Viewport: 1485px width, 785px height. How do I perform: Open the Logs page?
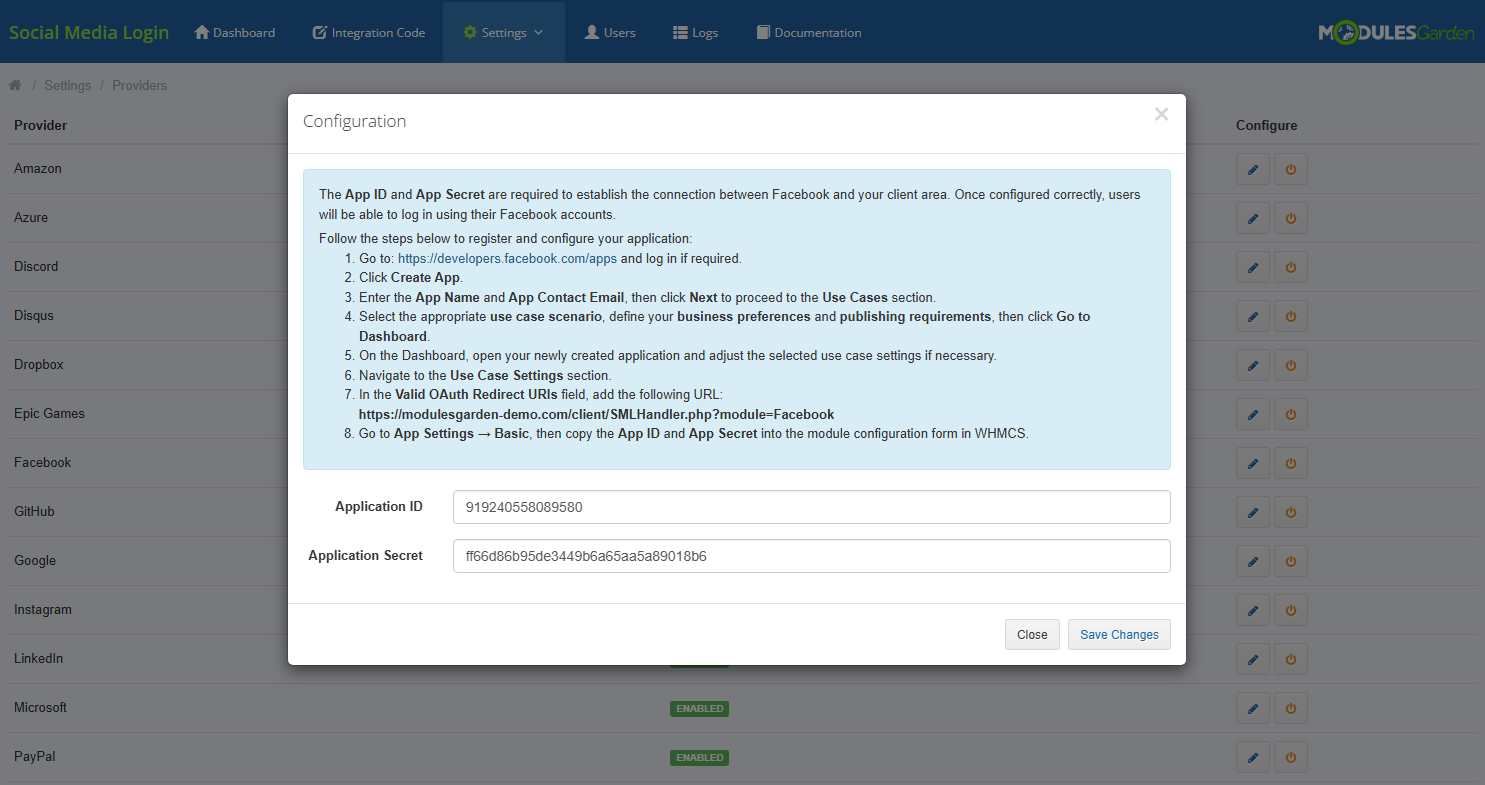pos(695,31)
